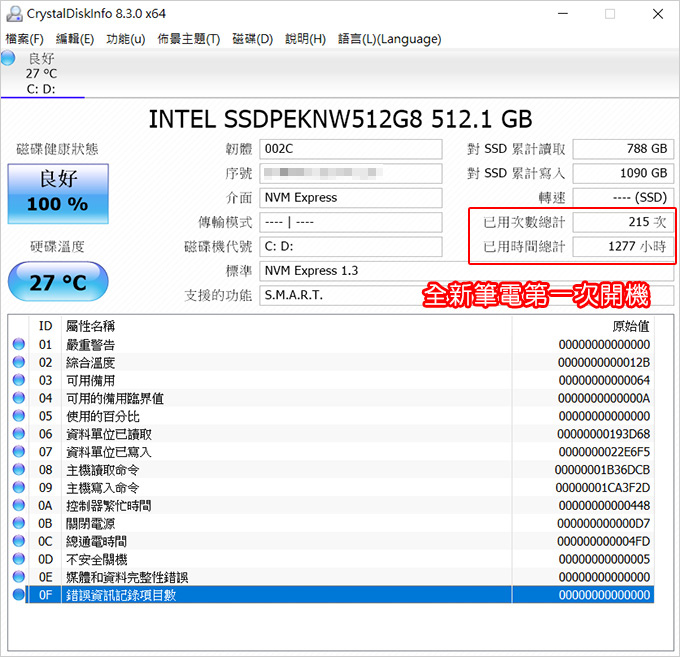The image size is (680, 657).
Task: Open the 語言(L)(Language) menu
Action: click(x=389, y=39)
